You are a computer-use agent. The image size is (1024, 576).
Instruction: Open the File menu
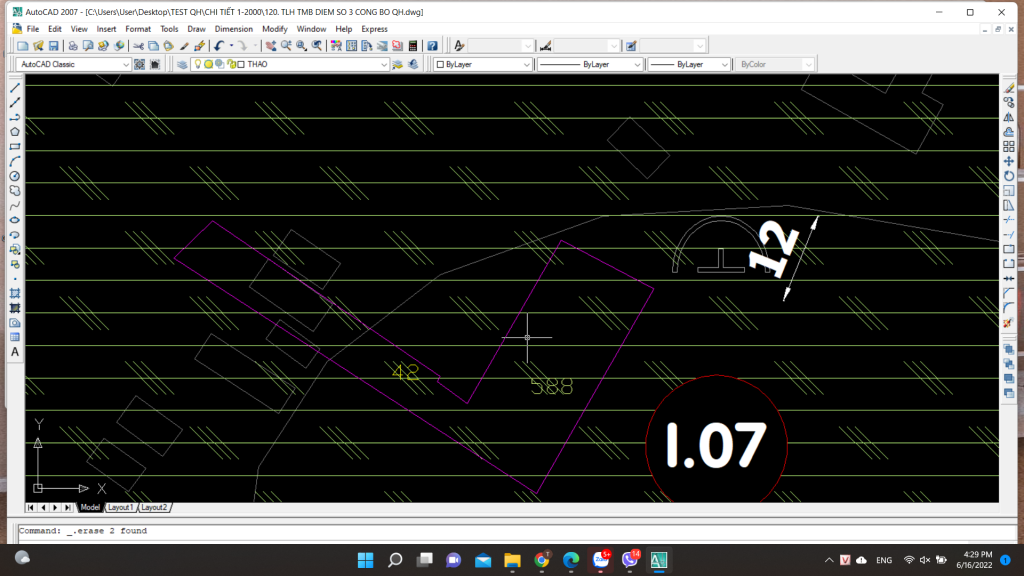pos(33,29)
